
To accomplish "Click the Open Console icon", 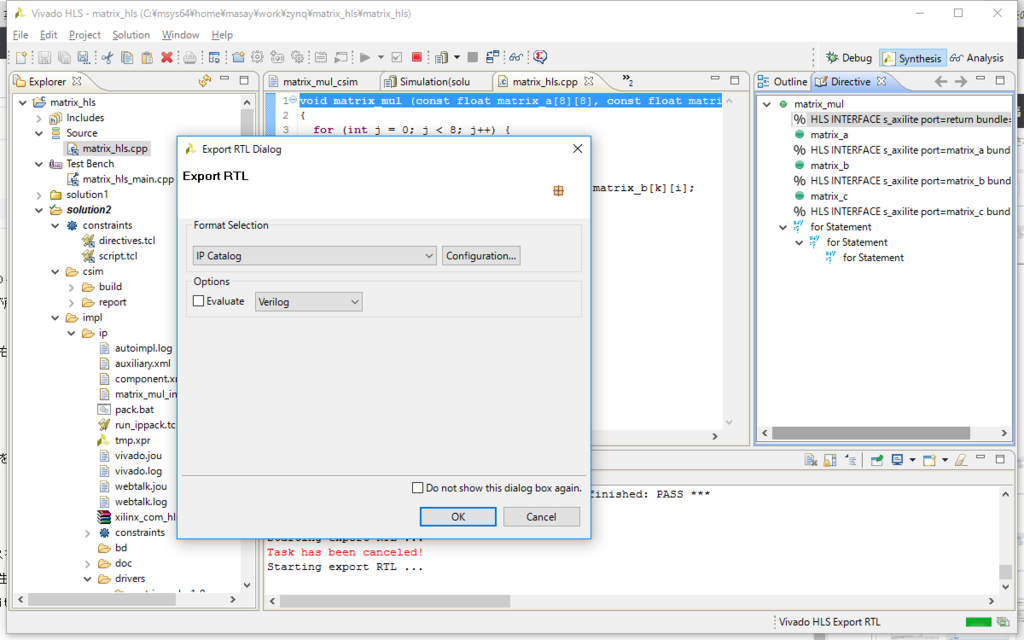I will (929, 460).
